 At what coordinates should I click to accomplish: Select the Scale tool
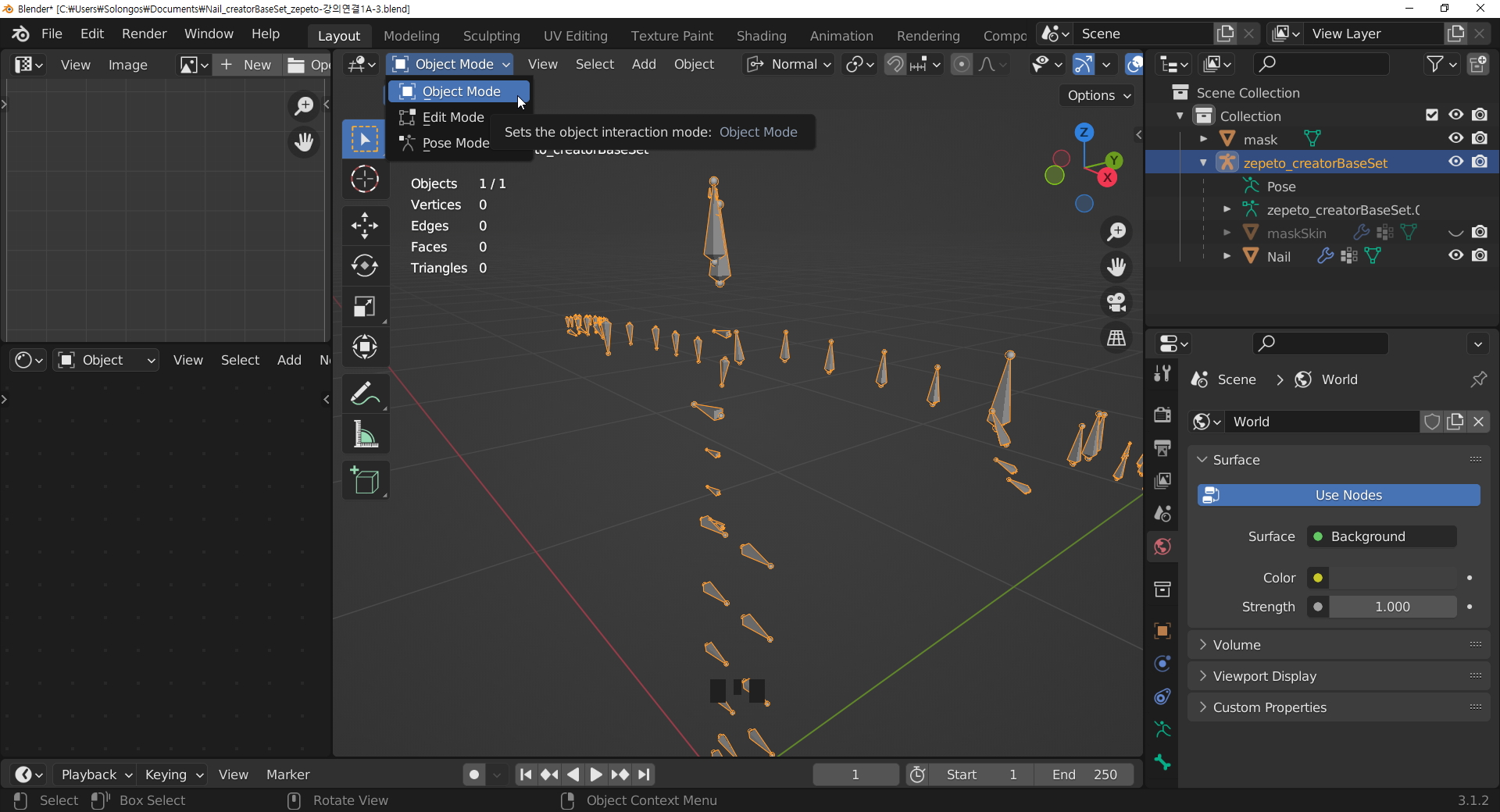(x=364, y=306)
